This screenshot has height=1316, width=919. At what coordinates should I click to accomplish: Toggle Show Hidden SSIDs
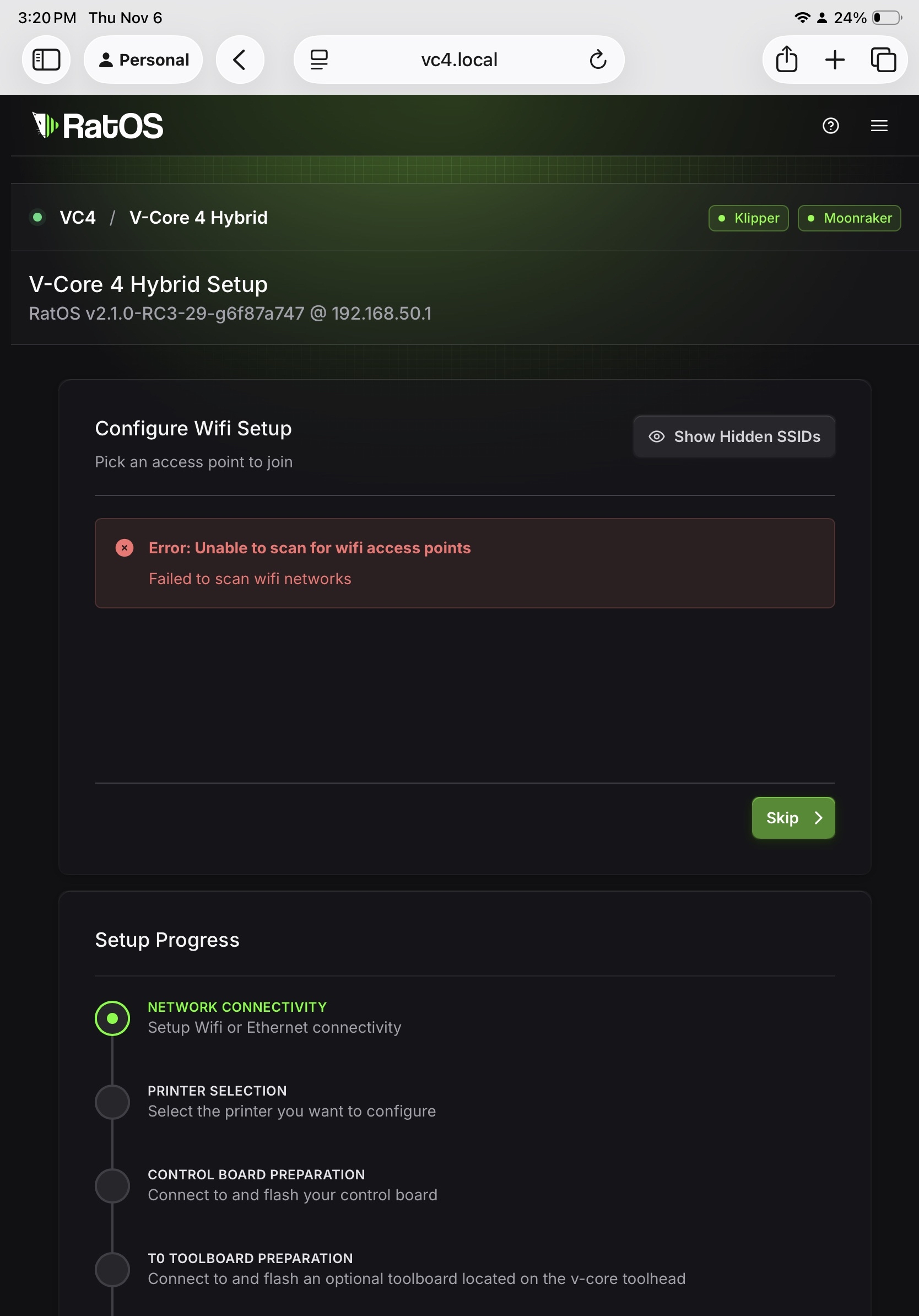click(733, 437)
